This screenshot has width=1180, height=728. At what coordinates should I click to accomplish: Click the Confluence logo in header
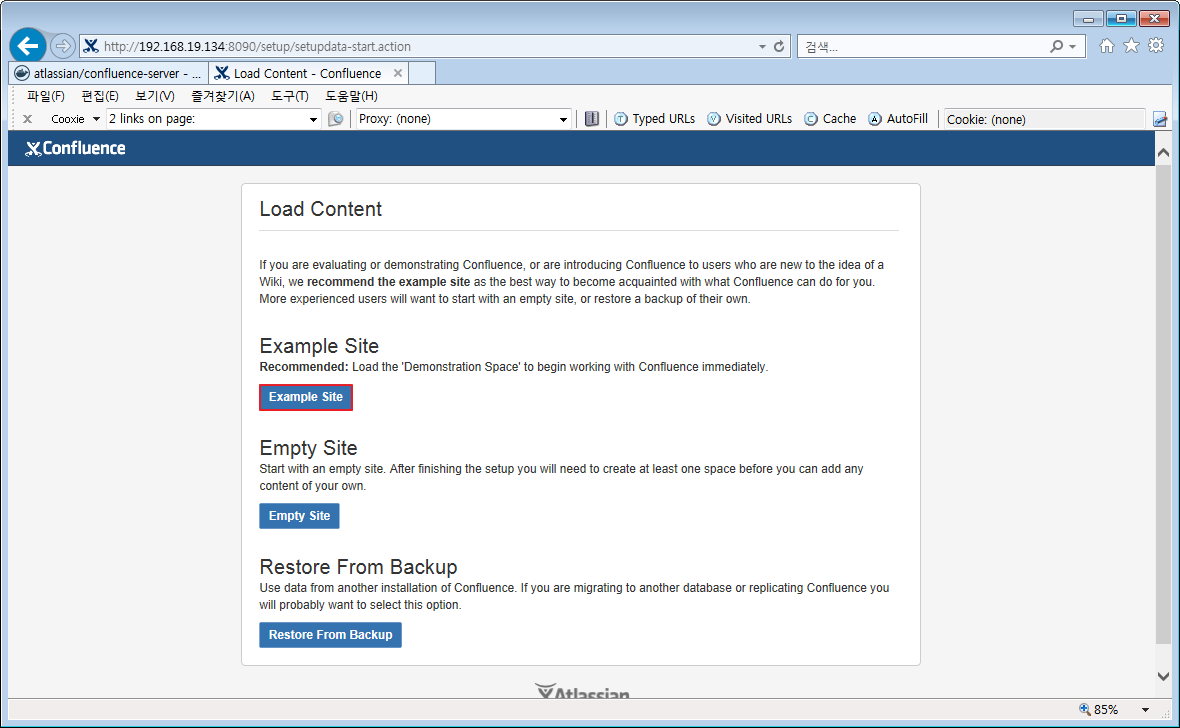coord(75,148)
